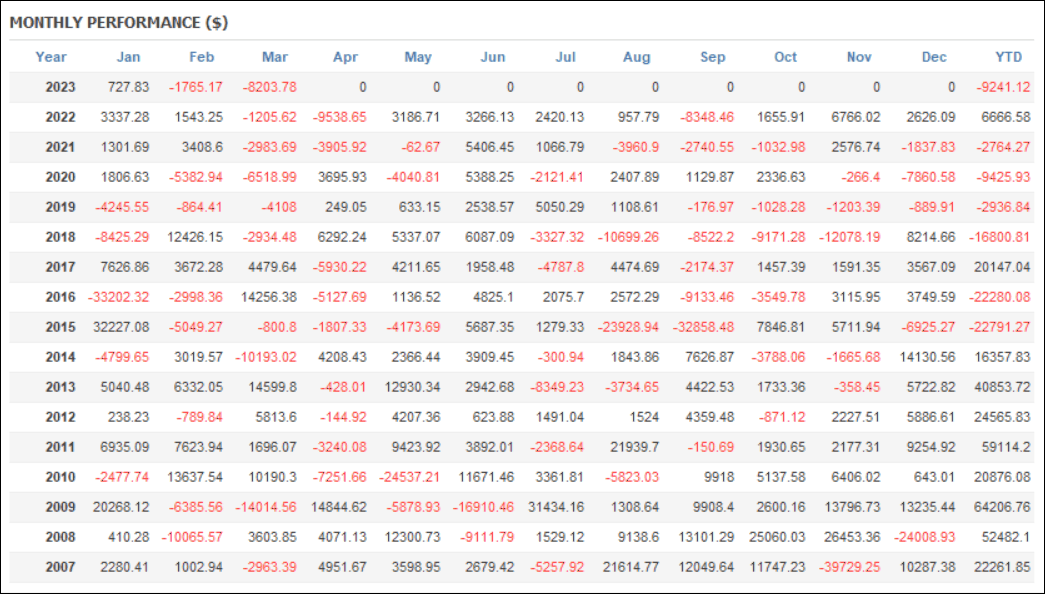1045x594 pixels.
Task: Click the 2008 December loss -24008.93
Action: [925, 537]
